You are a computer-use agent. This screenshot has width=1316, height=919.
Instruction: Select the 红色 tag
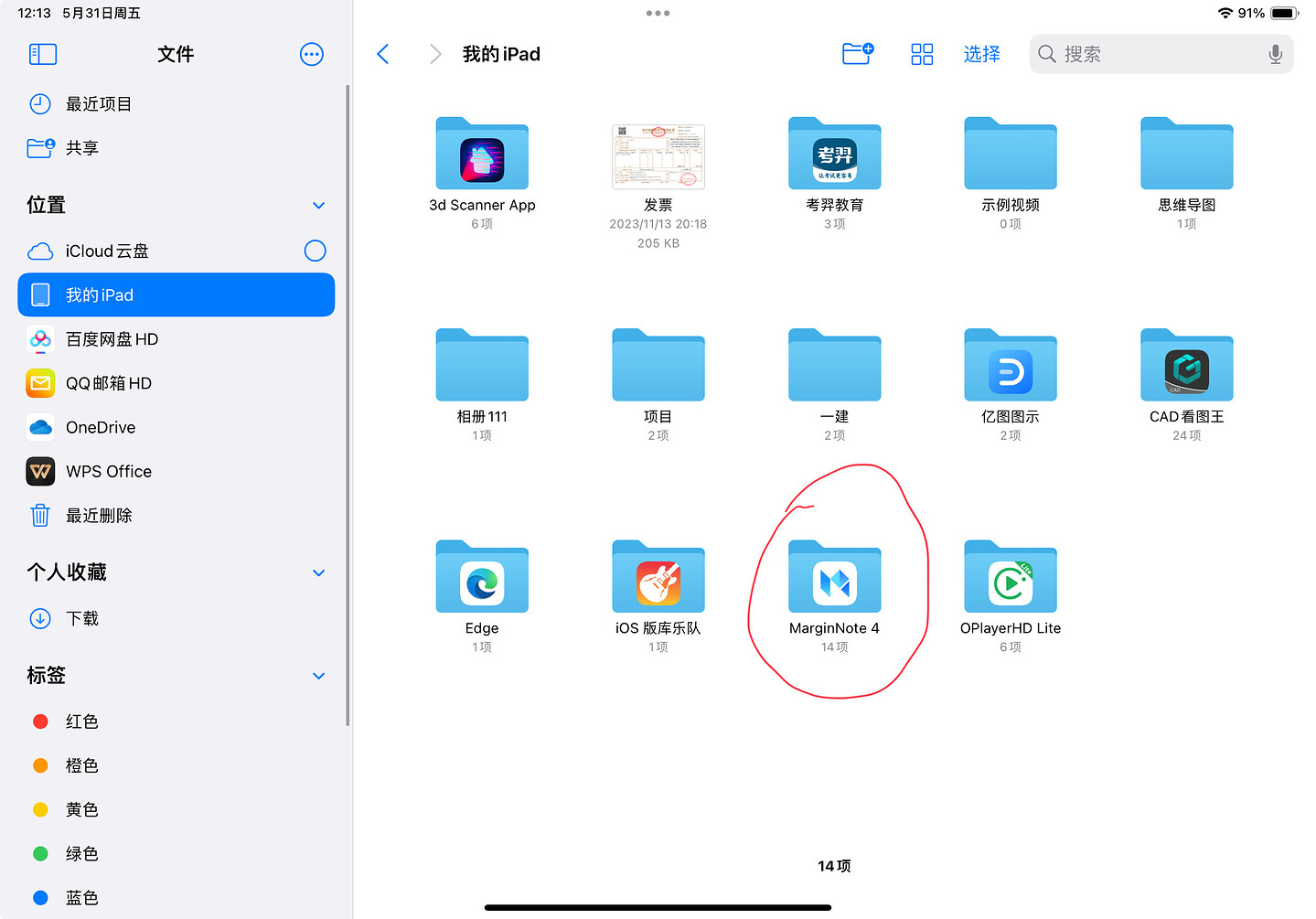(81, 721)
